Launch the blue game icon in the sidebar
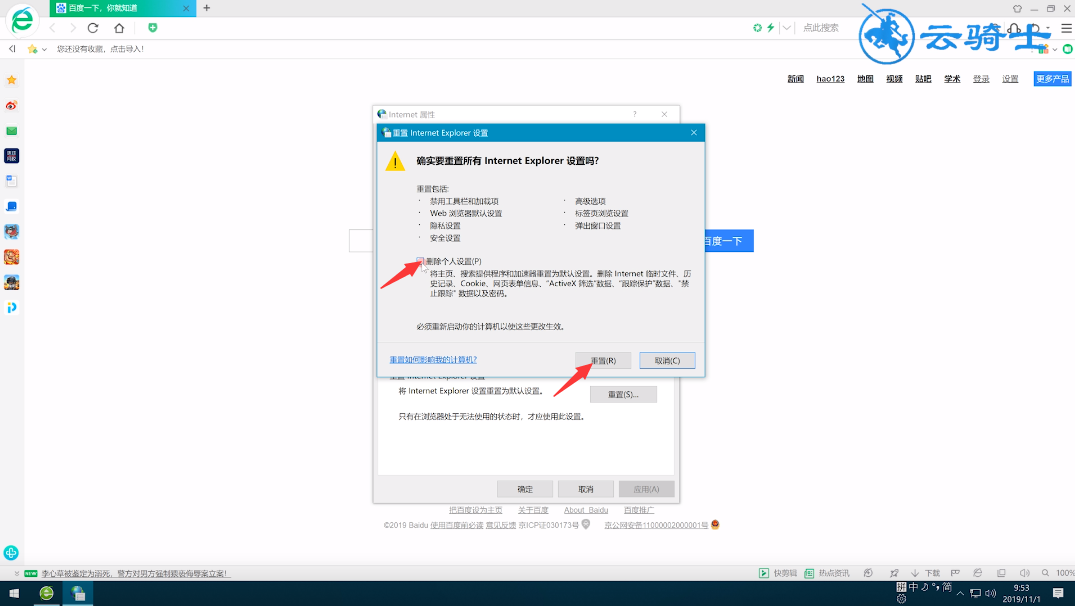This screenshot has height=606, width=1075. pyautogui.click(x=12, y=232)
